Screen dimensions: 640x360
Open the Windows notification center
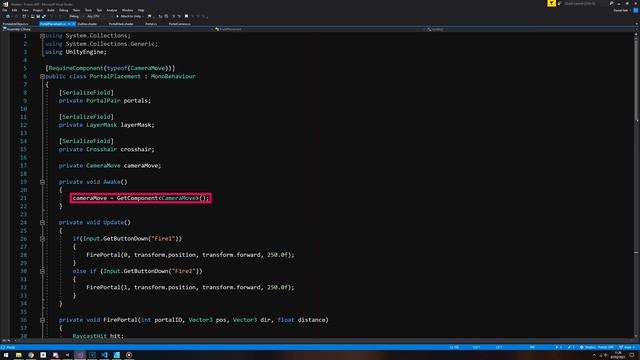point(632,356)
